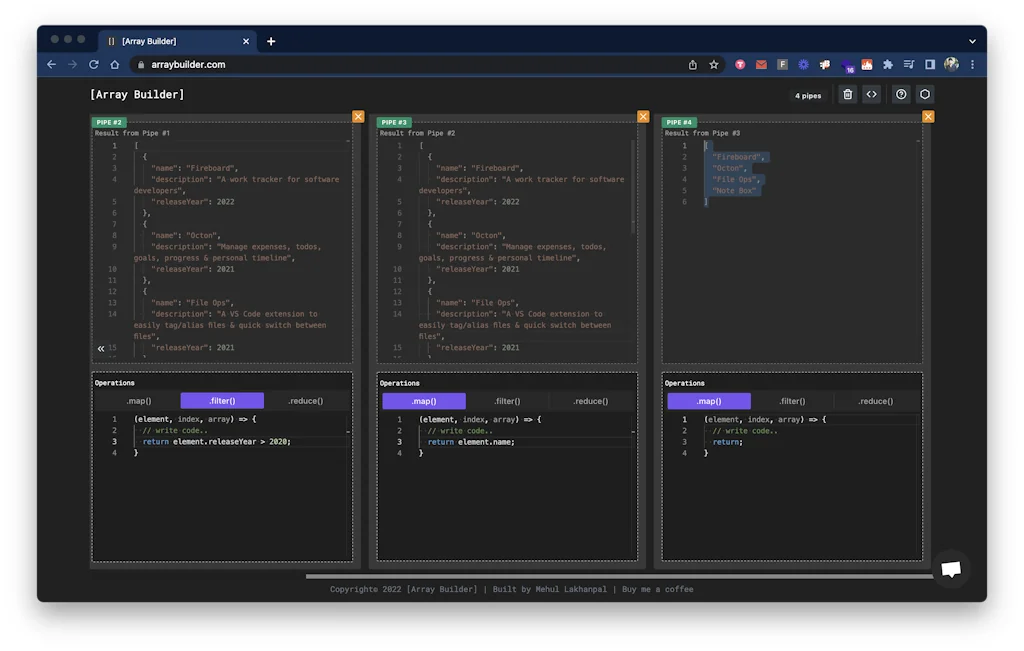Click the PIPE #2 green label
1024x651 pixels.
109,122
